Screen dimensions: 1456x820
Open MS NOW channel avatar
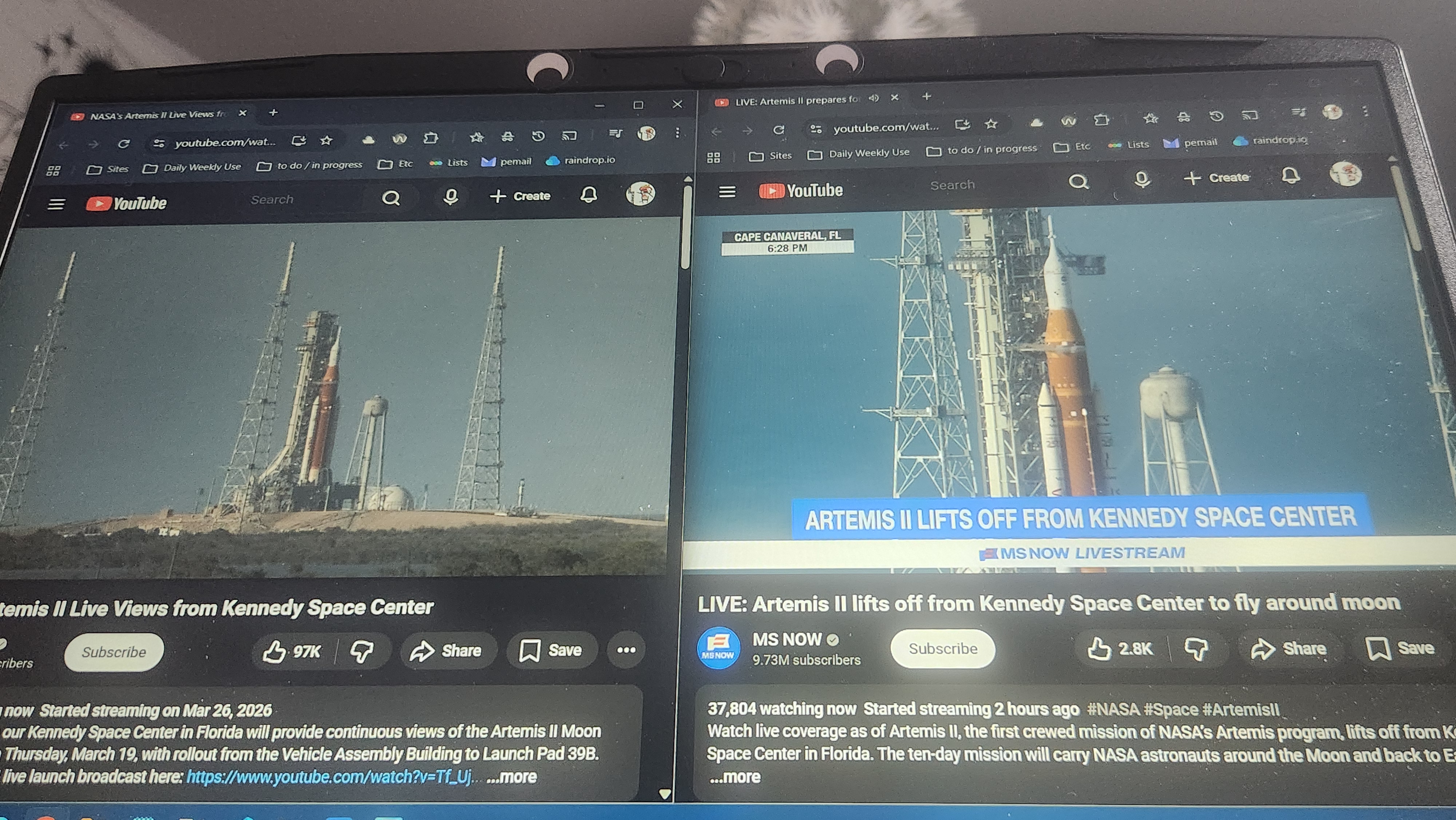[x=718, y=648]
